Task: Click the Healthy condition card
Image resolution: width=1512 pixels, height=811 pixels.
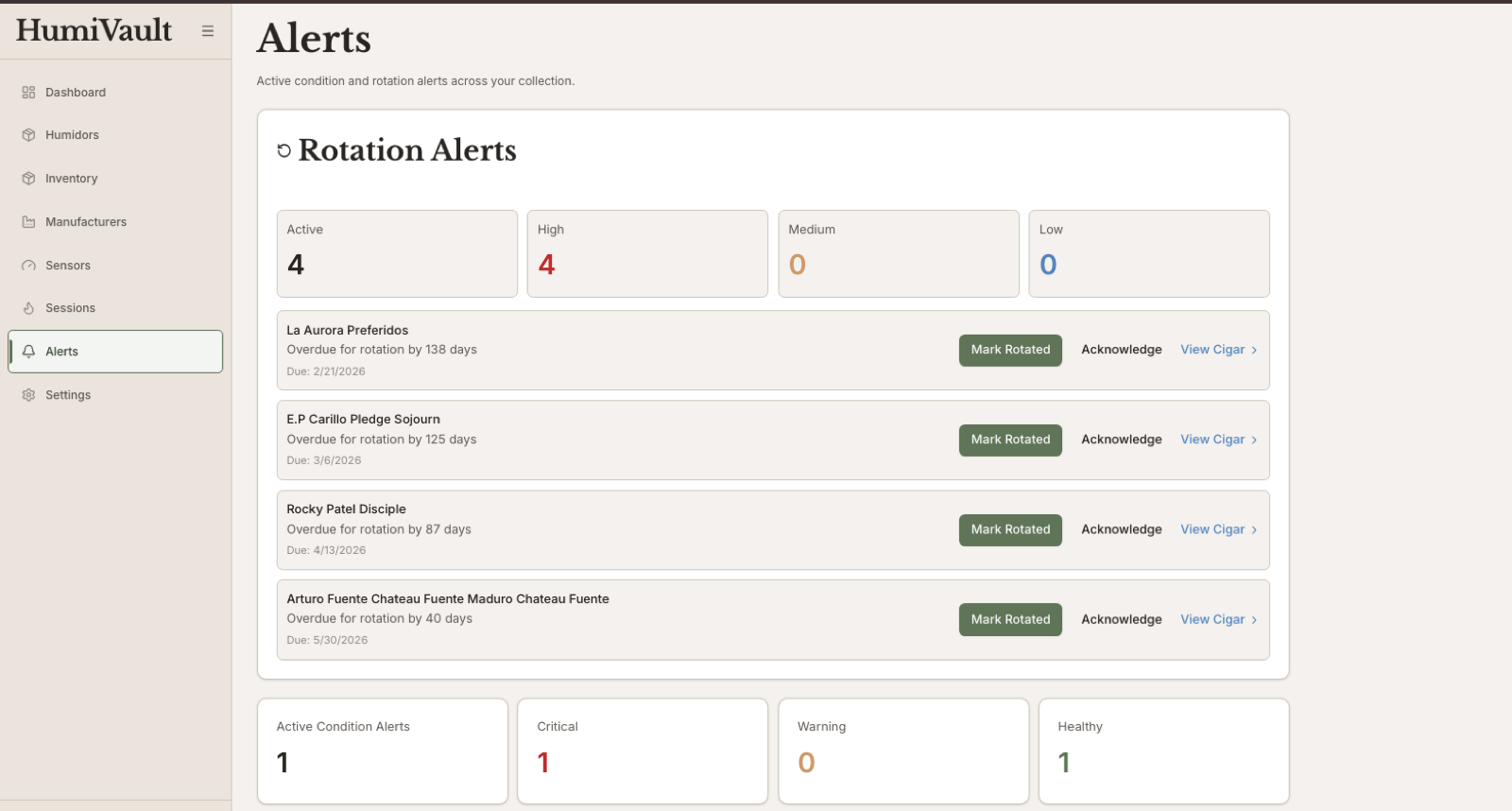Action: point(1164,751)
